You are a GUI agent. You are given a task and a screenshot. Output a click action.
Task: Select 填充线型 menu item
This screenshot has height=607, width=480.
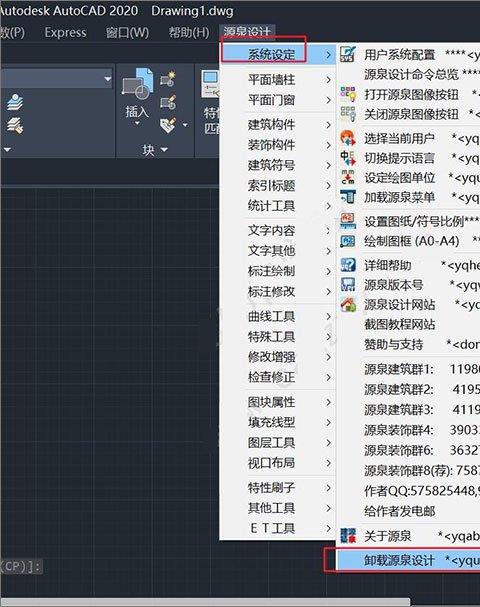(278, 422)
